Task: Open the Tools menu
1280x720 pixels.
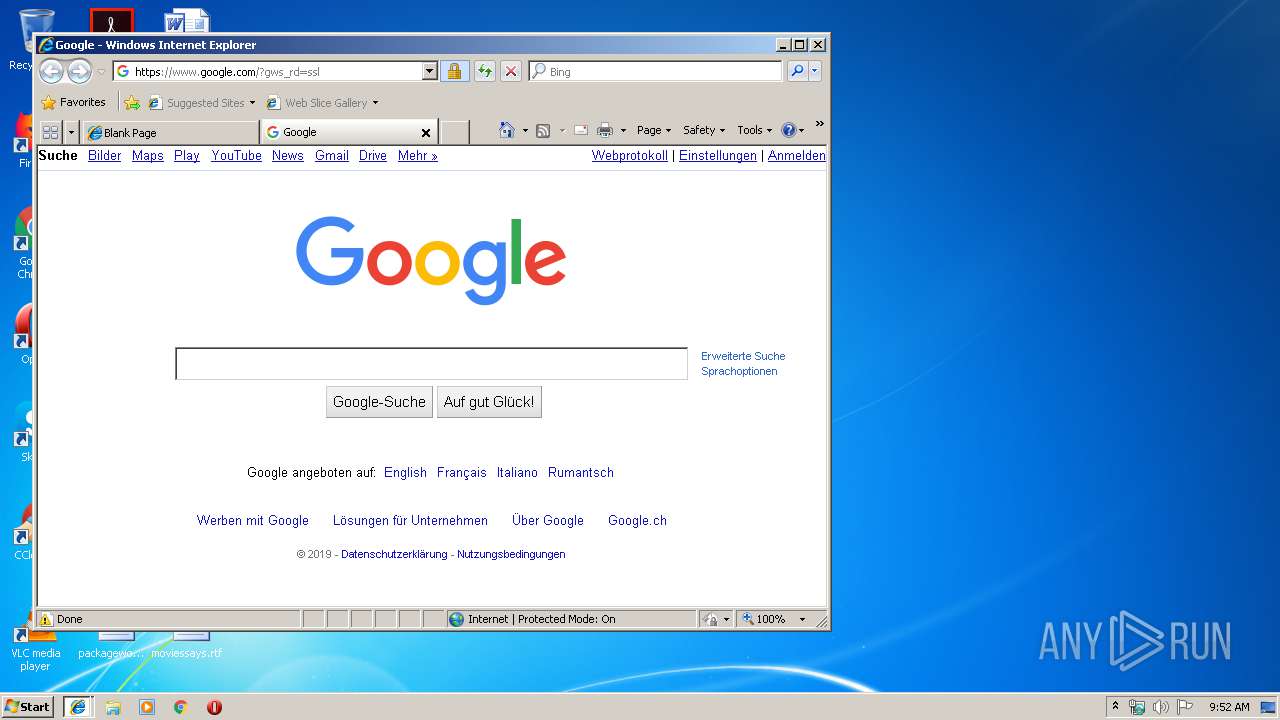Action: tap(754, 130)
